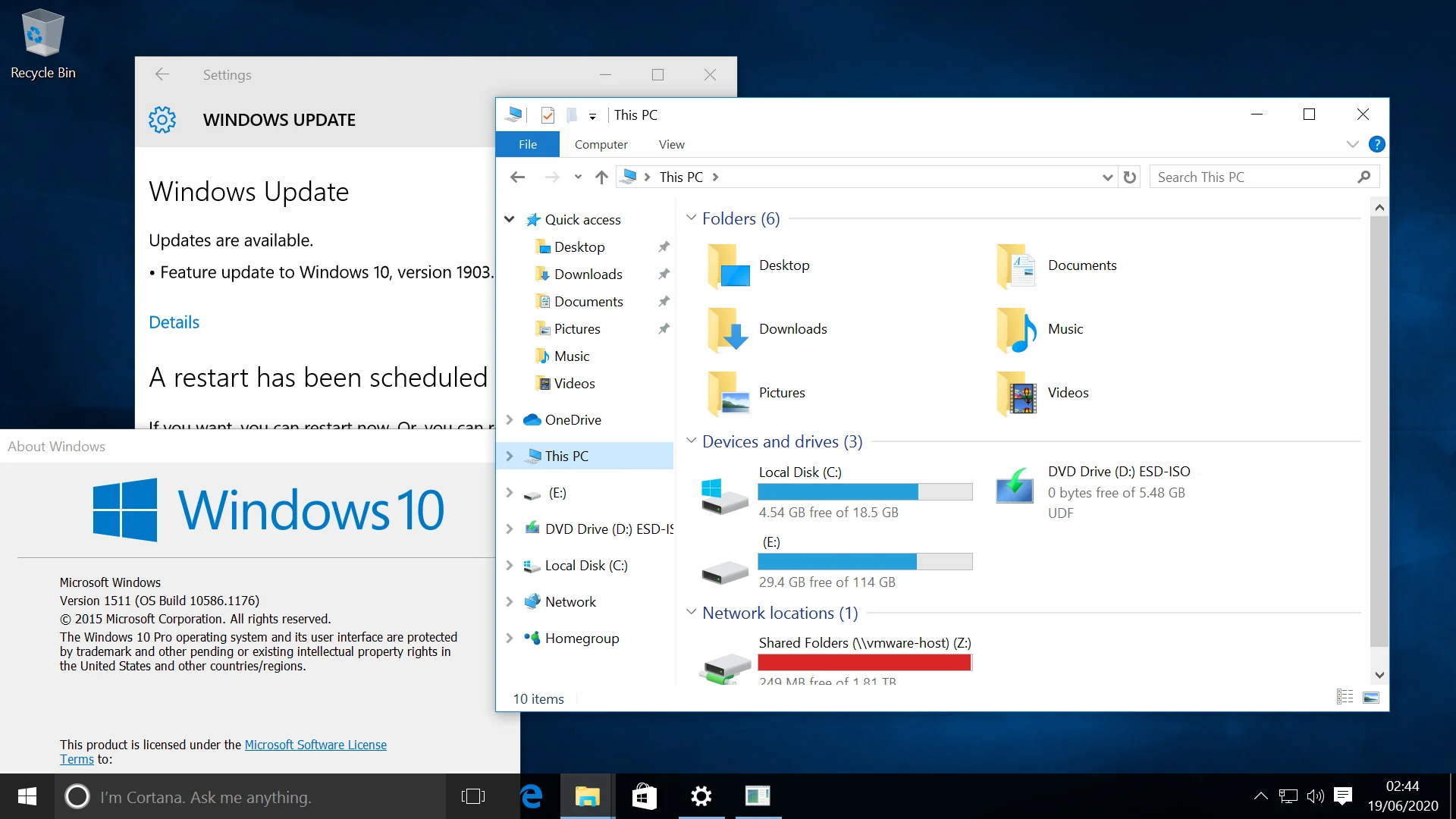The height and width of the screenshot is (819, 1456).
Task: Expand the Network tree node
Action: [x=510, y=601]
